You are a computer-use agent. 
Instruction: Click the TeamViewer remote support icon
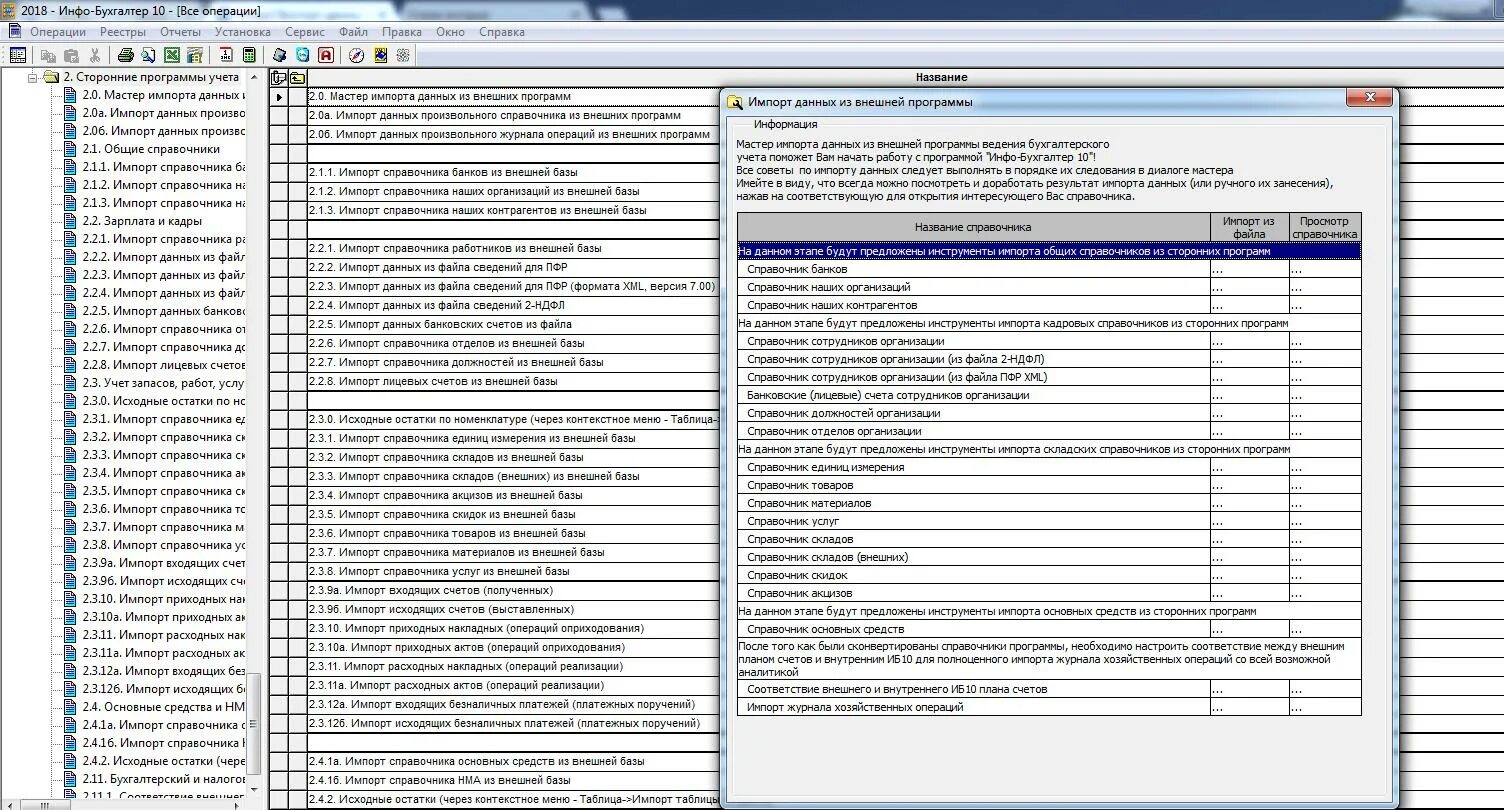click(303, 55)
